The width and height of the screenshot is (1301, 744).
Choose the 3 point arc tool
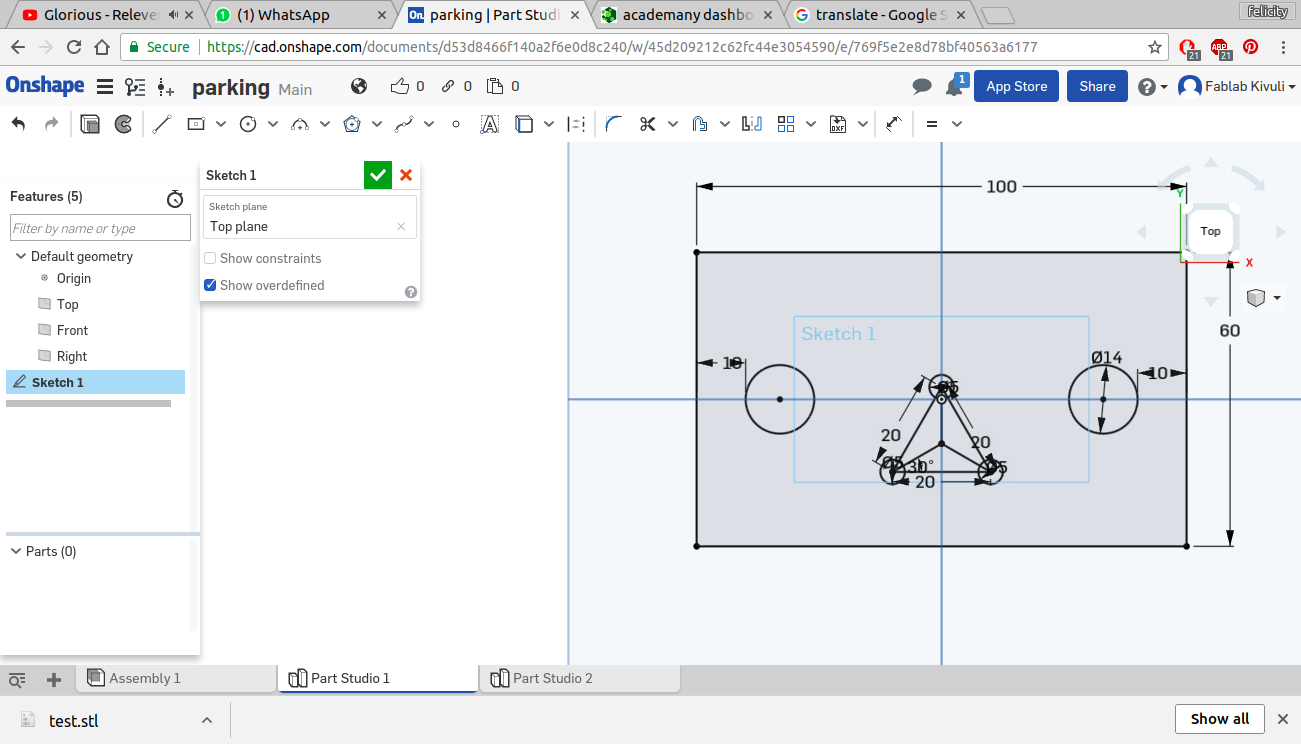(300, 124)
